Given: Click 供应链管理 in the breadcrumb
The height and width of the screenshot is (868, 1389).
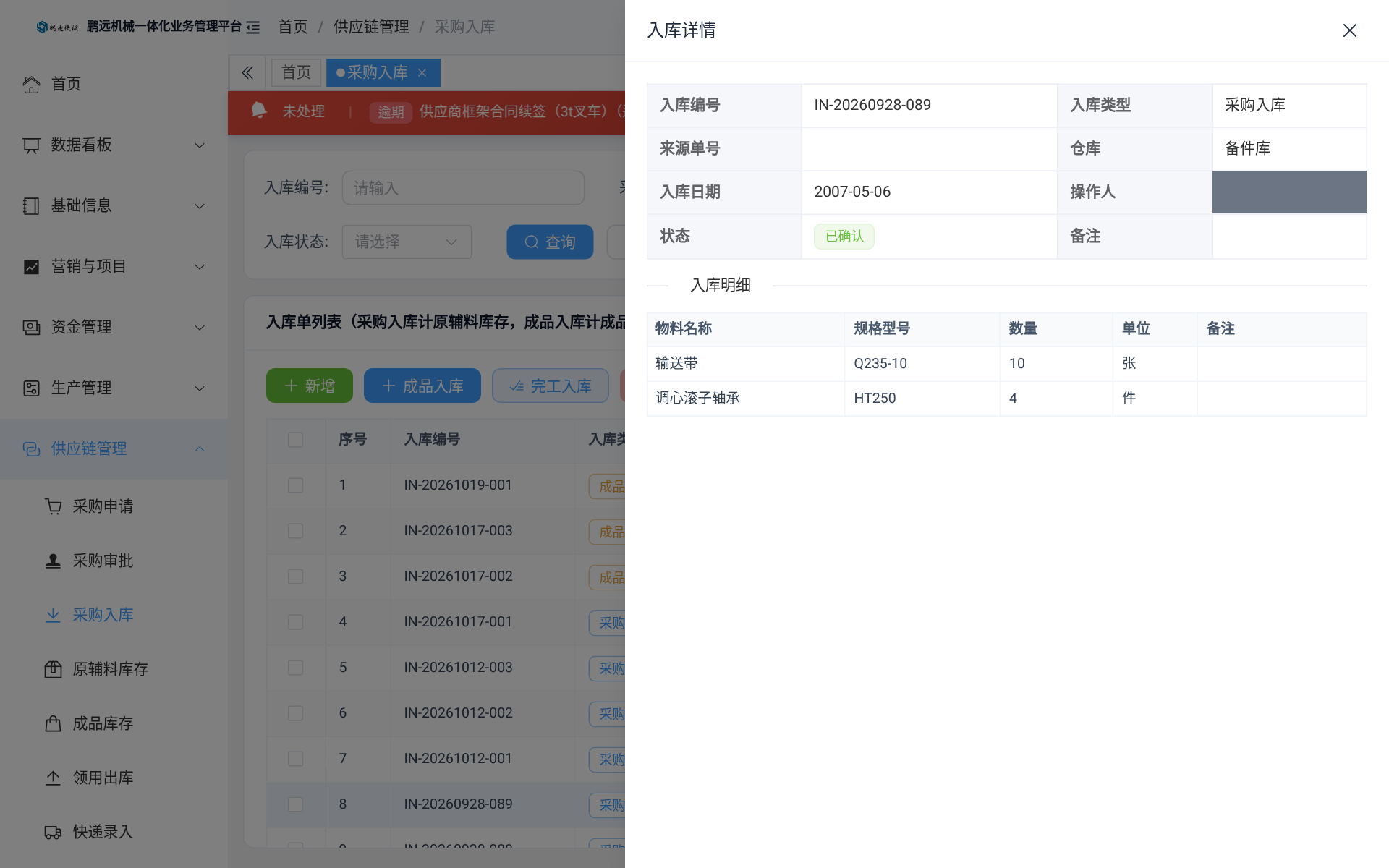Looking at the screenshot, I should (x=371, y=27).
